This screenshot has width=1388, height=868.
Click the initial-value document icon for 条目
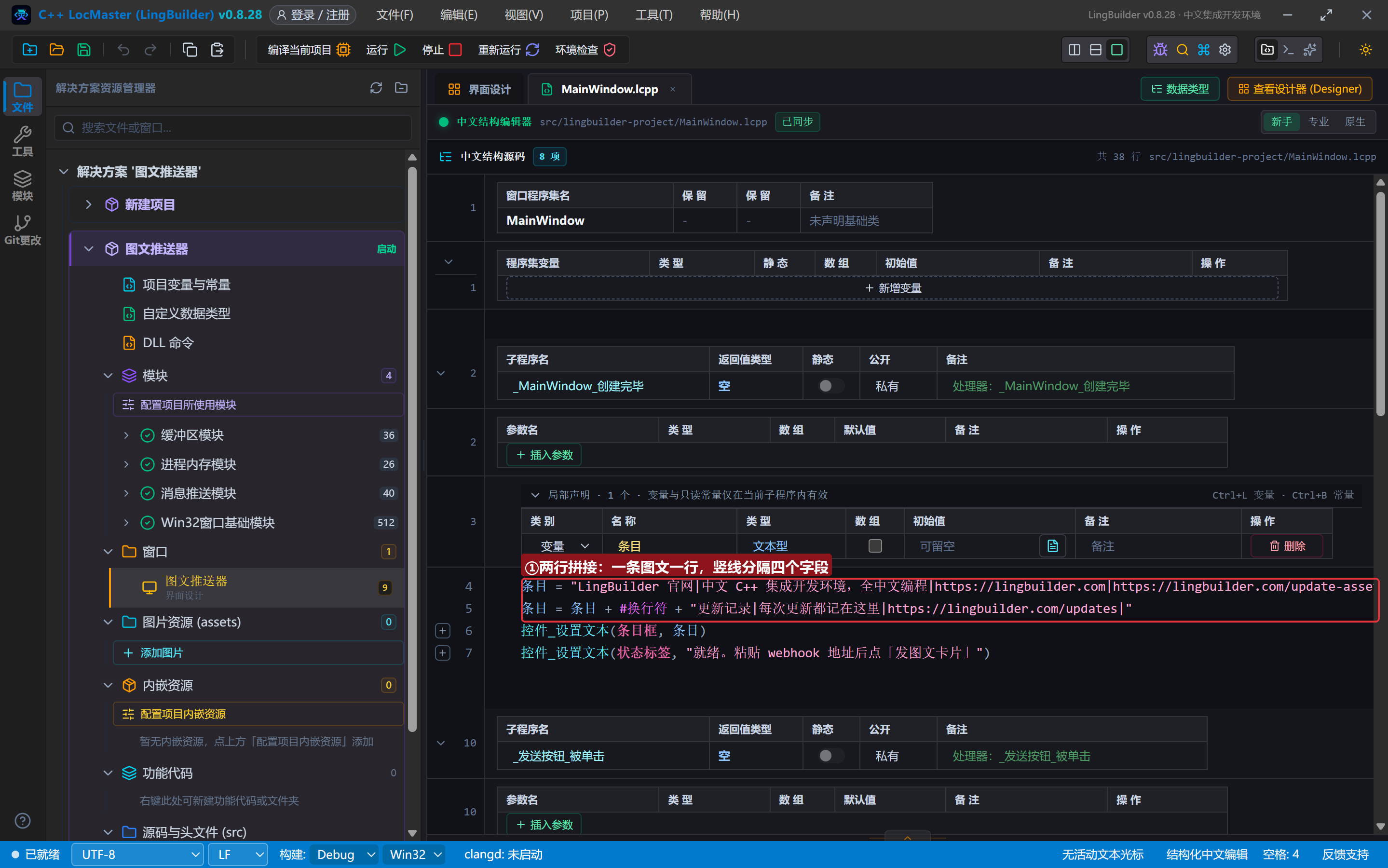click(x=1052, y=546)
